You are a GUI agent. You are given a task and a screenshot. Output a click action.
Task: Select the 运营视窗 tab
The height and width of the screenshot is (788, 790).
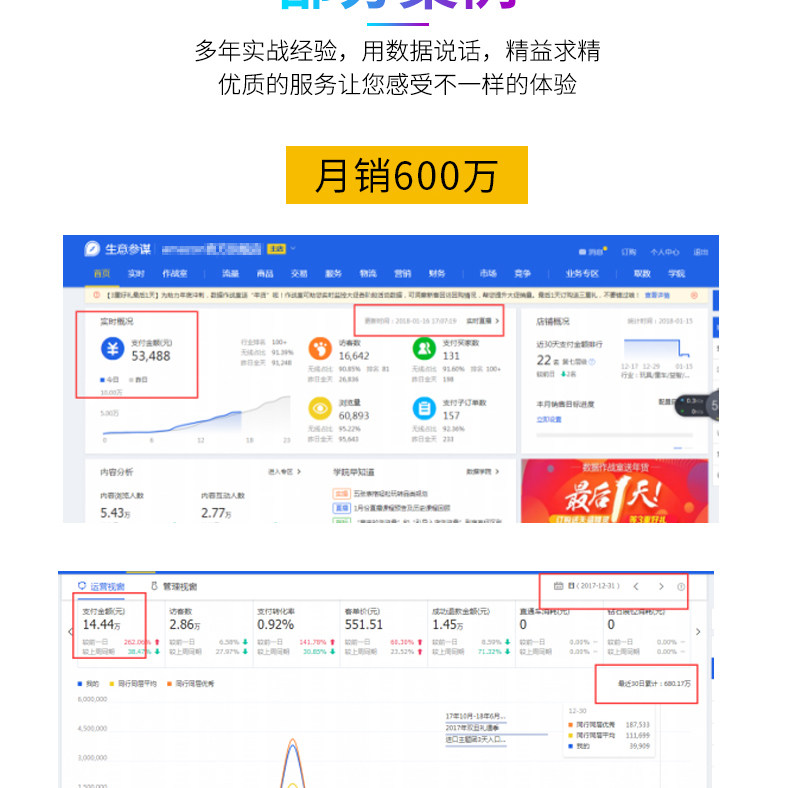[101, 586]
